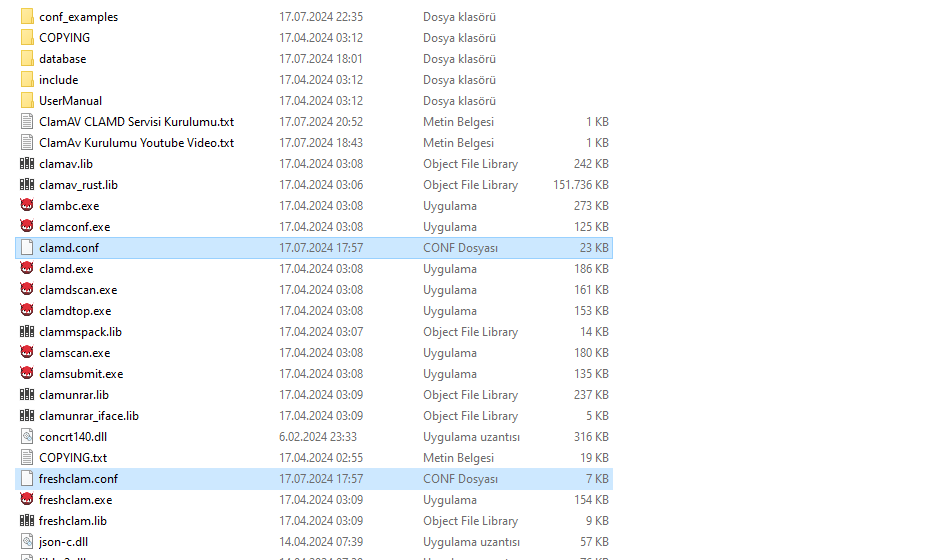Click the date 14.04.2024 07:39 of json-c.dll
The height and width of the screenshot is (560, 941).
coord(321,542)
